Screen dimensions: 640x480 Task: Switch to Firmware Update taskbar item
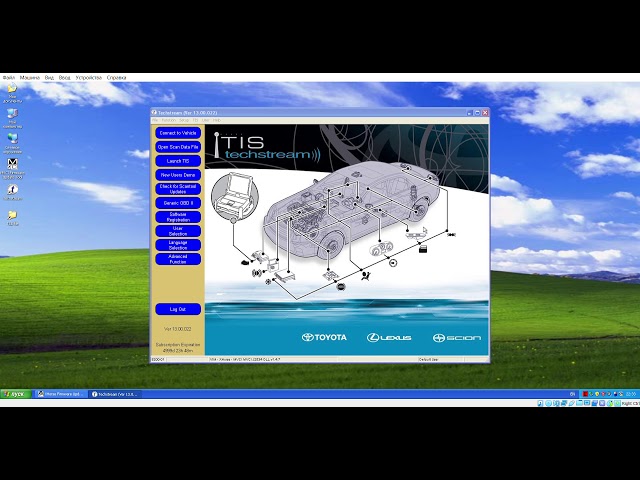(60, 394)
